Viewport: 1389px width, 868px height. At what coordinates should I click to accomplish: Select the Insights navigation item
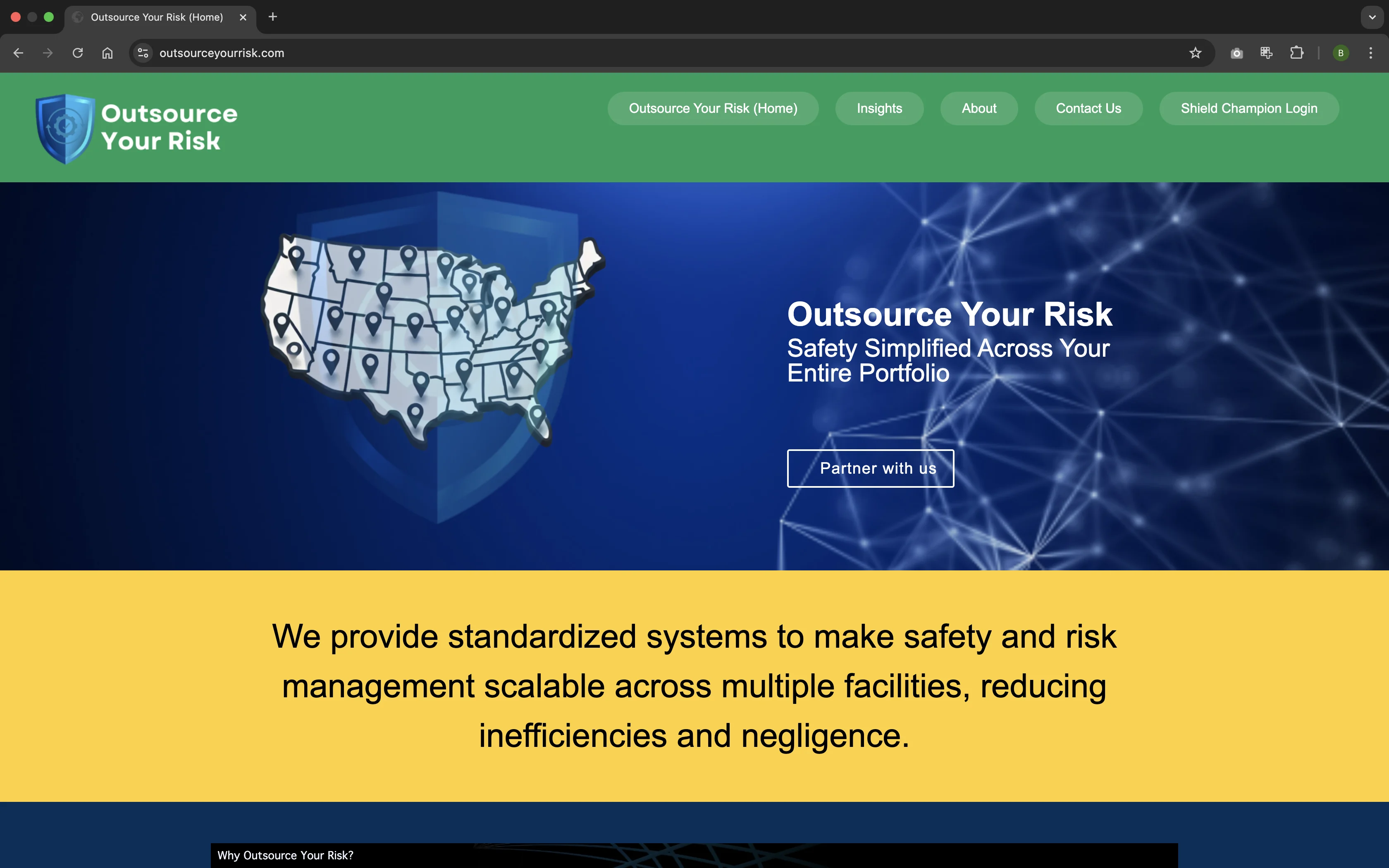point(879,108)
